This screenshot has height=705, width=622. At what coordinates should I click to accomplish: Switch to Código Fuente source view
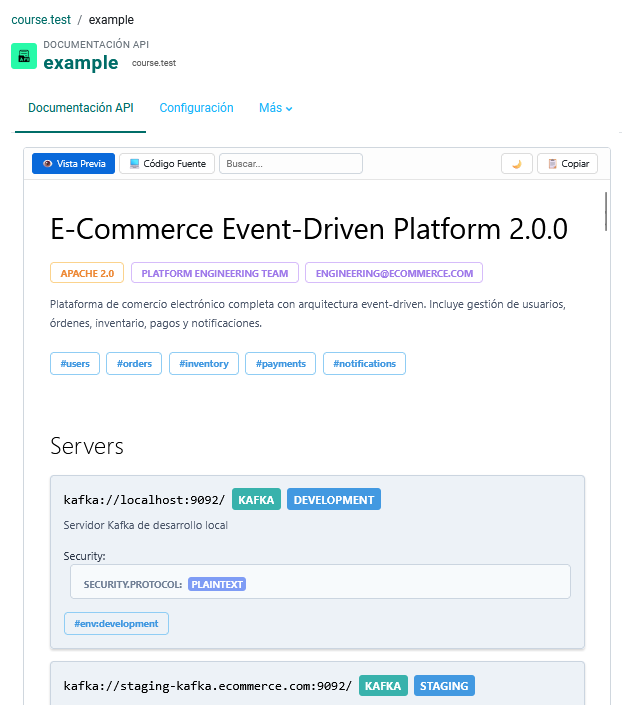167,164
